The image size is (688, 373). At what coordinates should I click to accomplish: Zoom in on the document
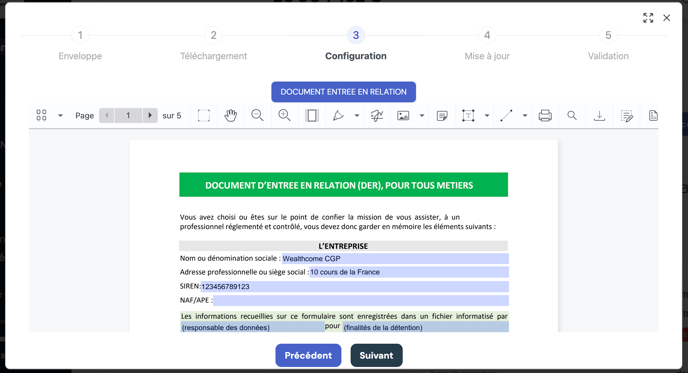284,115
